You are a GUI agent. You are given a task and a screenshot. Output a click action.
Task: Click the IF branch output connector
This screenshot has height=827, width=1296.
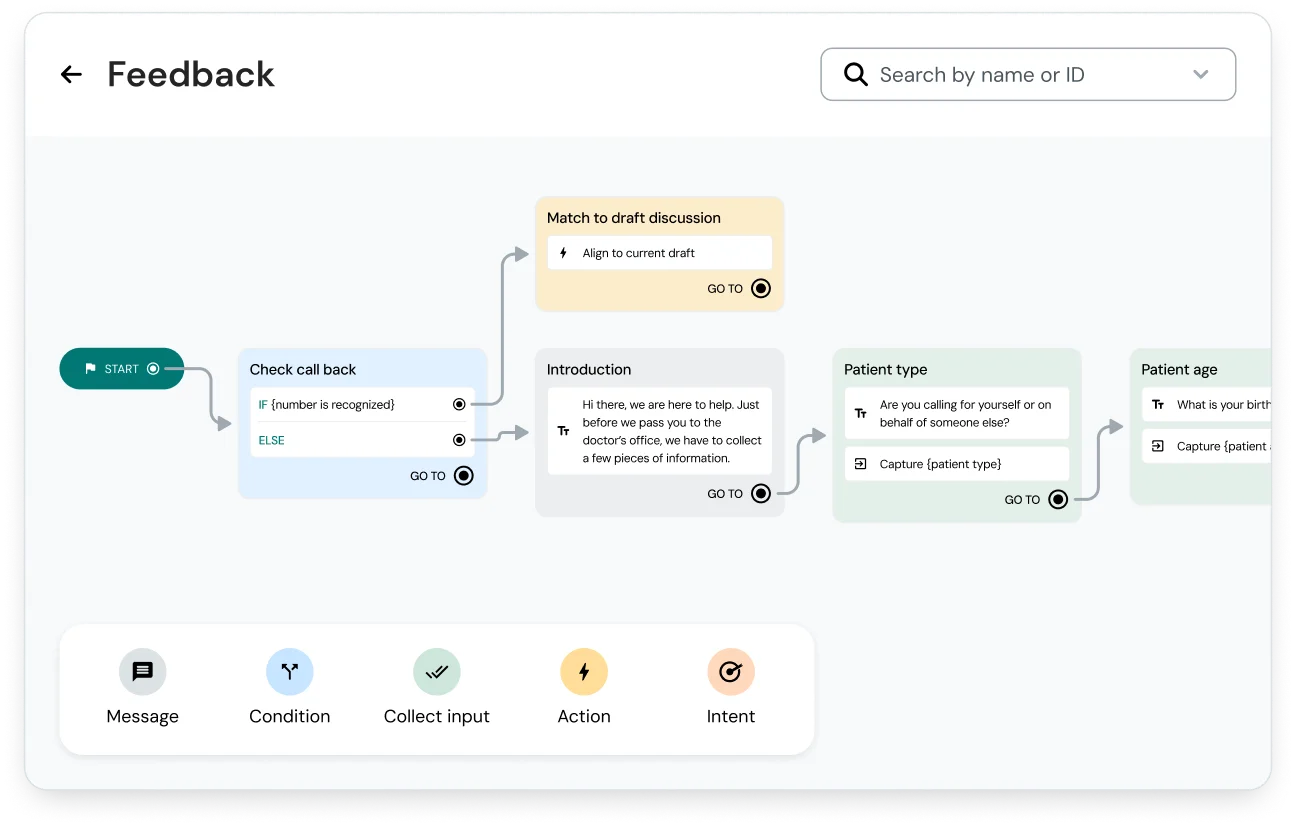459,404
